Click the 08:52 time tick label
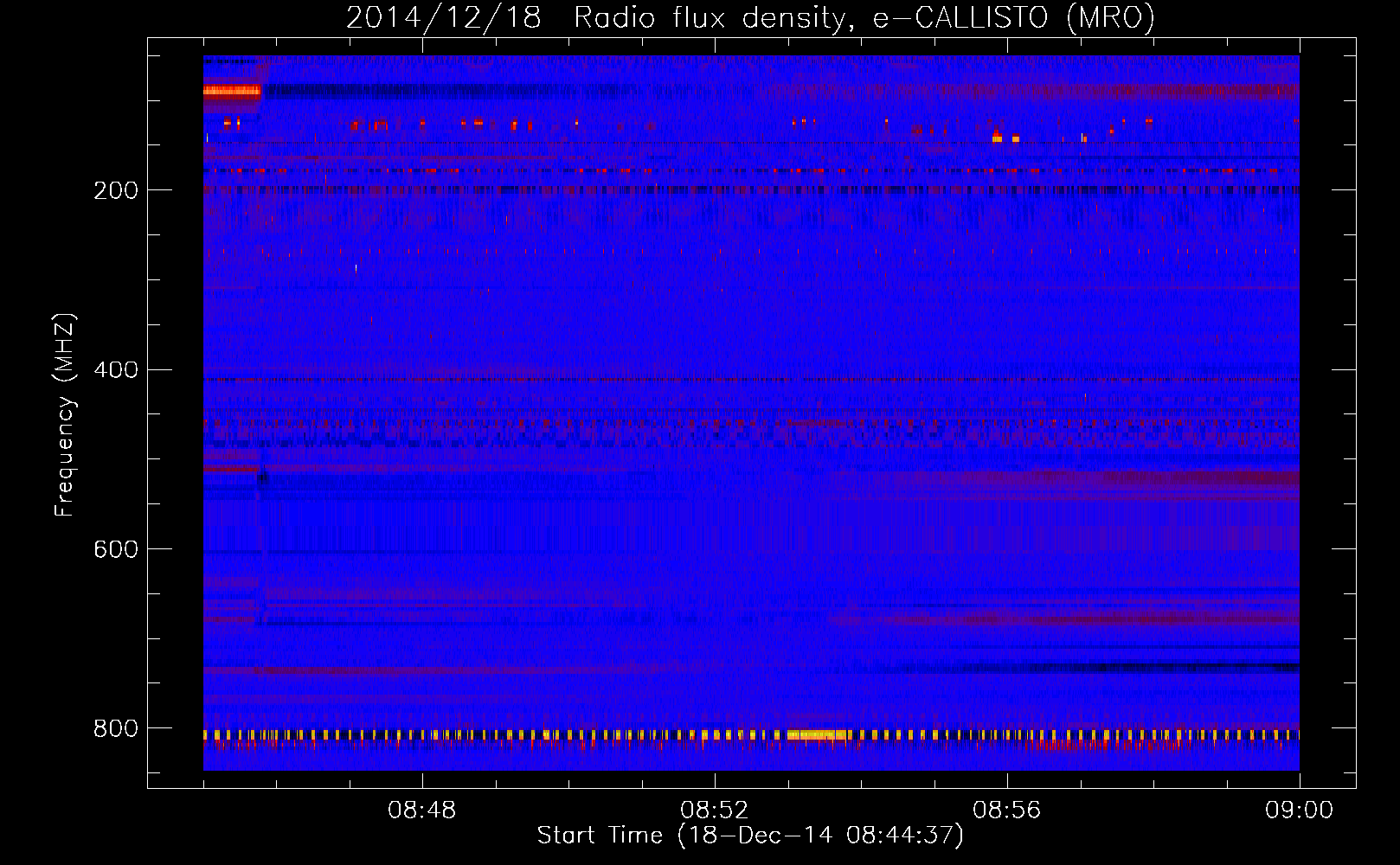The height and width of the screenshot is (865, 1400). pyautogui.click(x=714, y=811)
